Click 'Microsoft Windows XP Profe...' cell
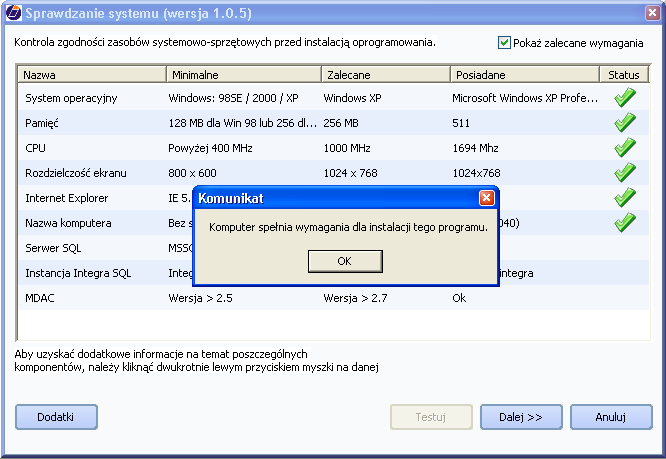Image resolution: width=666 pixels, height=459 pixels. 525,98
